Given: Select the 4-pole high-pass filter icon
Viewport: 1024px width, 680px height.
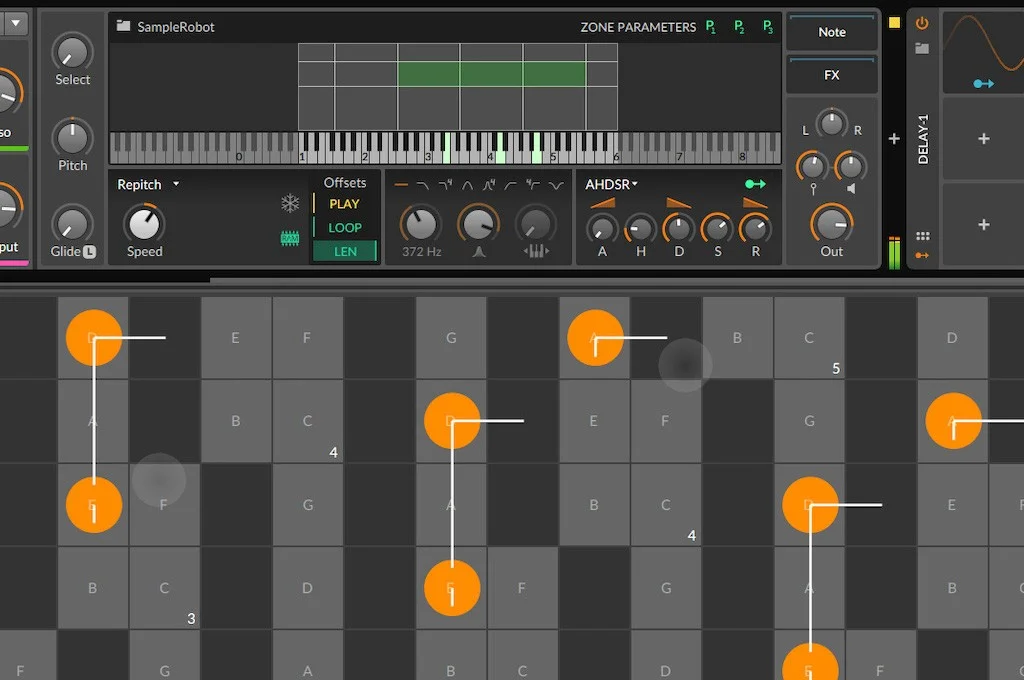Looking at the screenshot, I should click(533, 186).
